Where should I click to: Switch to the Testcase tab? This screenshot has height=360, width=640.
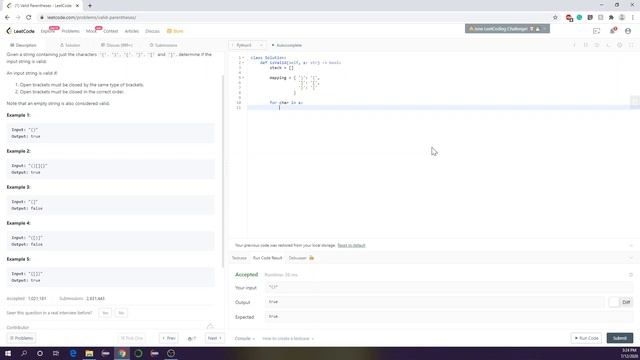point(239,258)
